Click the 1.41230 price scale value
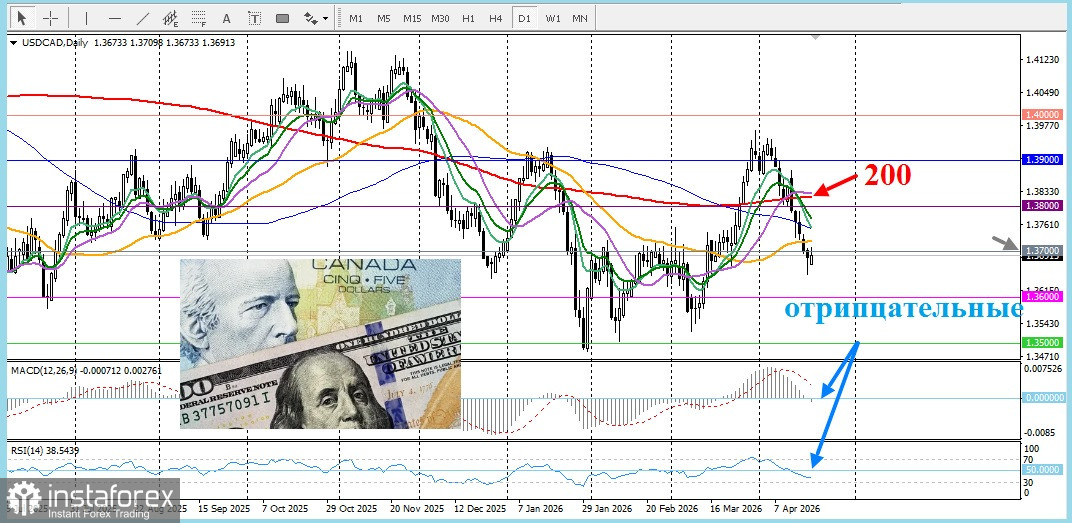Image resolution: width=1072 pixels, height=523 pixels. (1043, 60)
